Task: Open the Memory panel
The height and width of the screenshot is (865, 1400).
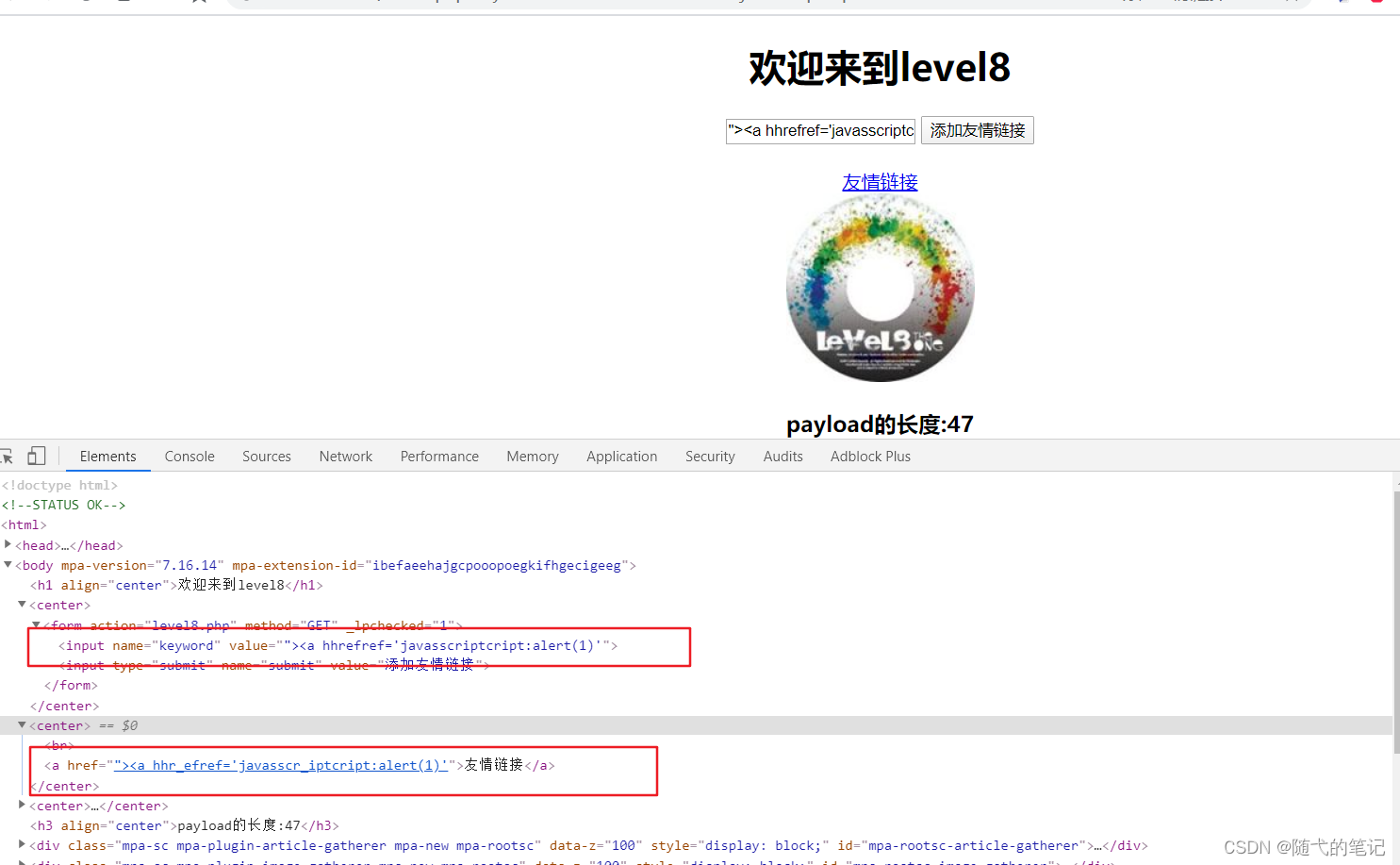Action: tap(532, 456)
